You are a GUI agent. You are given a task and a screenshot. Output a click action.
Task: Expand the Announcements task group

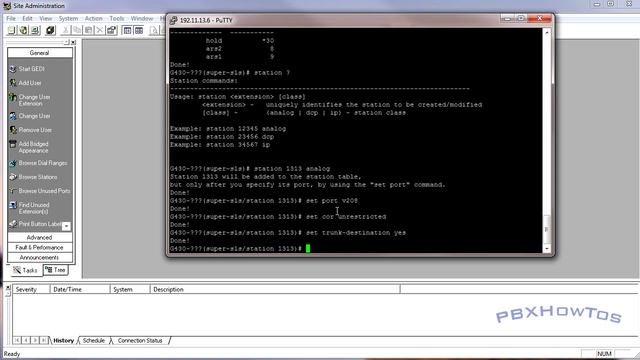click(40, 258)
